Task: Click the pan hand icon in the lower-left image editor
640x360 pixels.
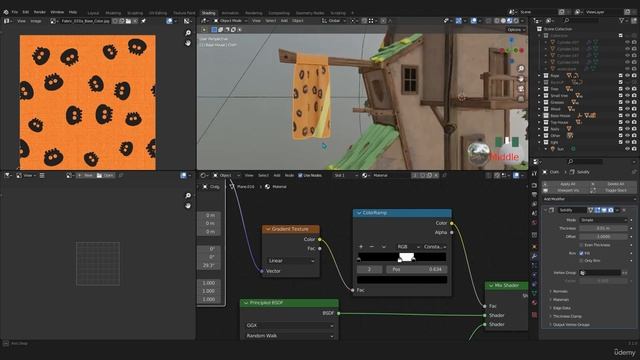Action: (188, 205)
